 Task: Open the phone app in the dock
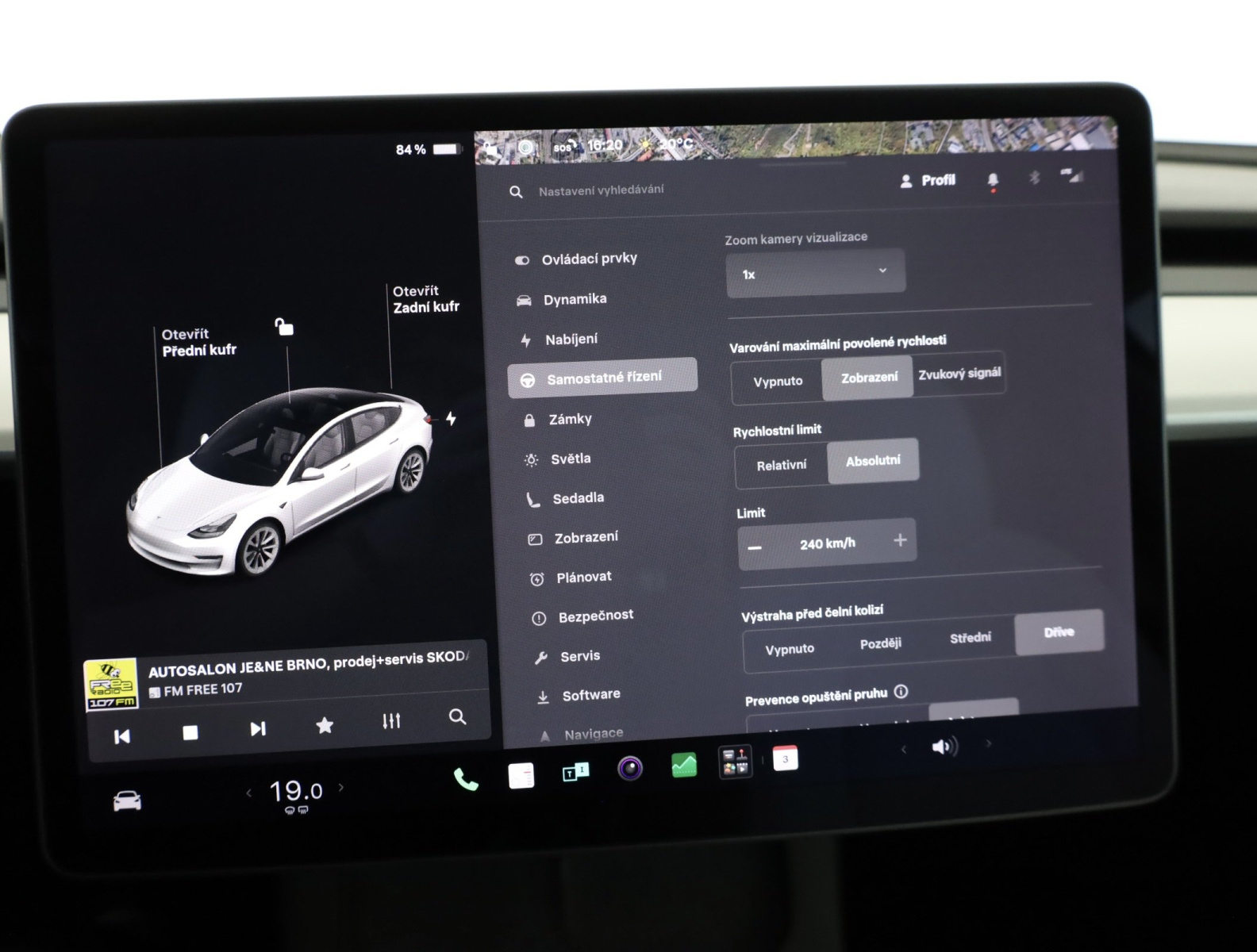pyautogui.click(x=466, y=780)
